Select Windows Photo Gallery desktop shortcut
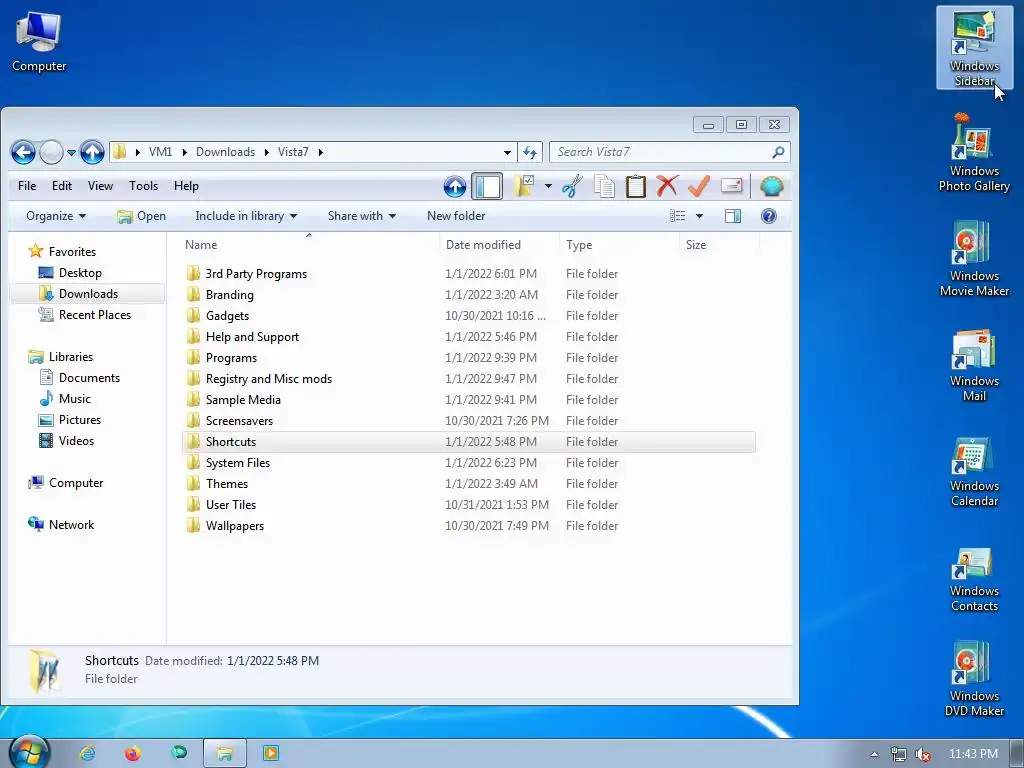The height and width of the screenshot is (768, 1024). pyautogui.click(x=974, y=153)
